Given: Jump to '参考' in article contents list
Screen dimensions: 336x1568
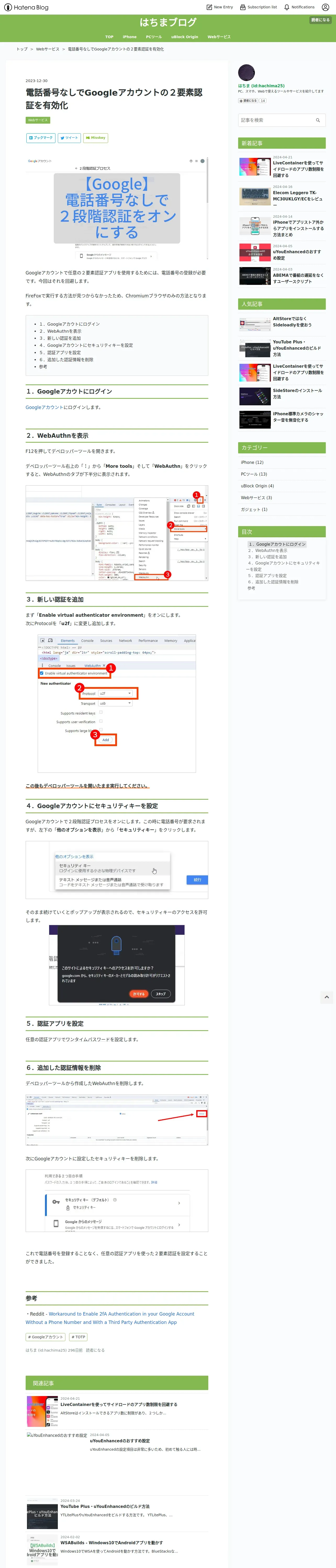Looking at the screenshot, I should point(43,366).
